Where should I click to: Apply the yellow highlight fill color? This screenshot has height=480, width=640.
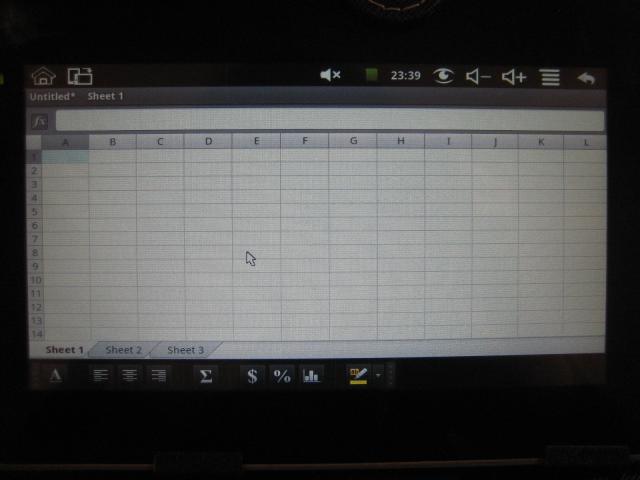tap(358, 376)
